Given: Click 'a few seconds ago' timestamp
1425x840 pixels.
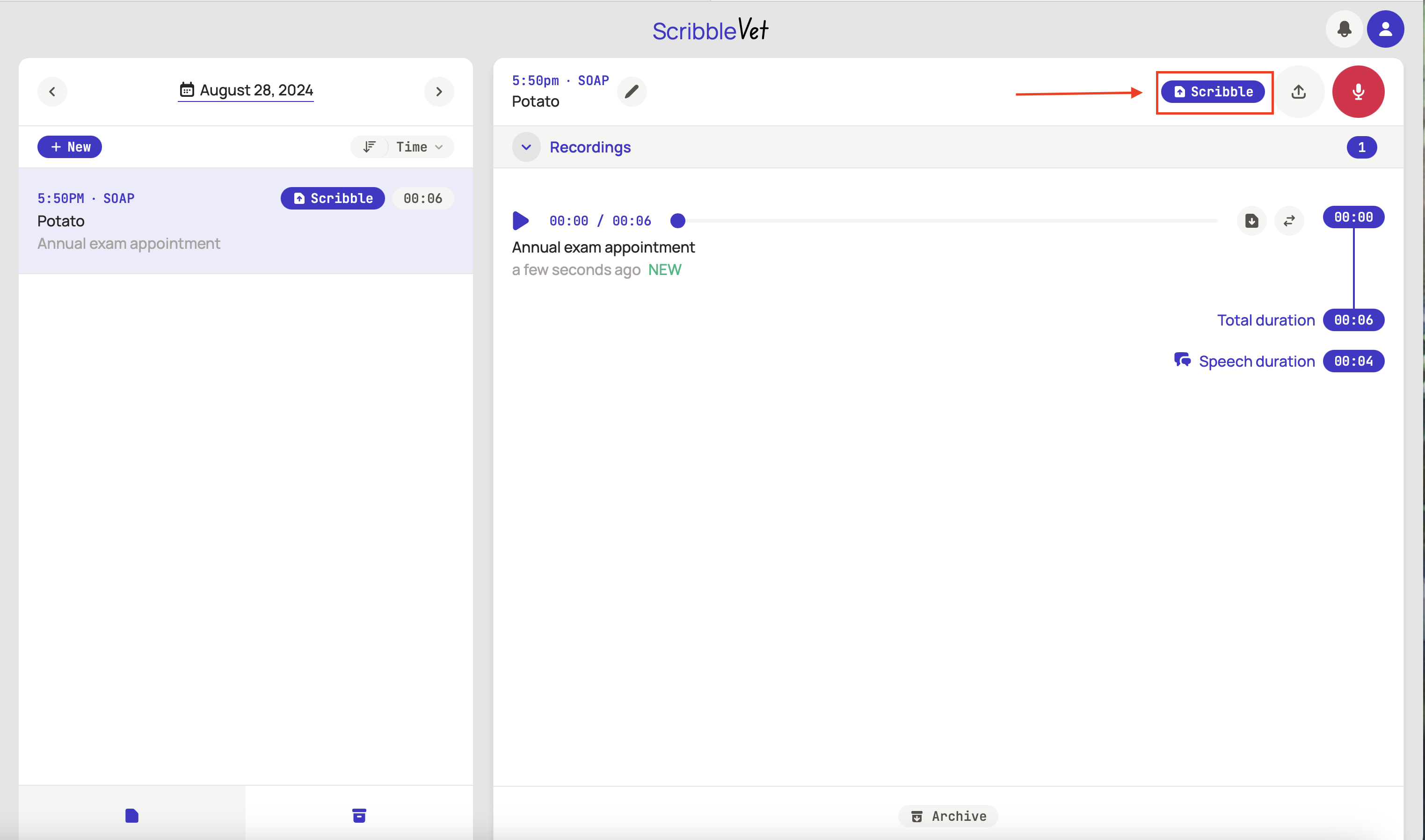Looking at the screenshot, I should point(576,270).
